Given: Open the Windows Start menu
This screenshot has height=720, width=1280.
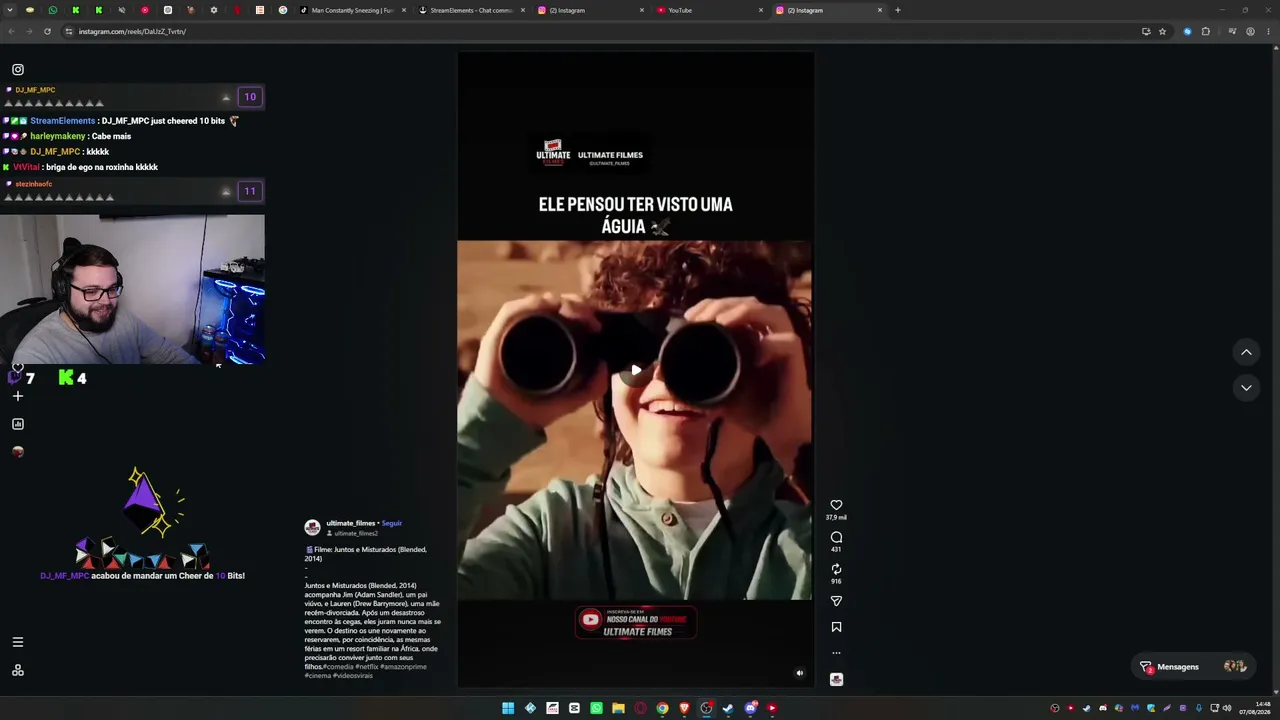Looking at the screenshot, I should tap(508, 708).
